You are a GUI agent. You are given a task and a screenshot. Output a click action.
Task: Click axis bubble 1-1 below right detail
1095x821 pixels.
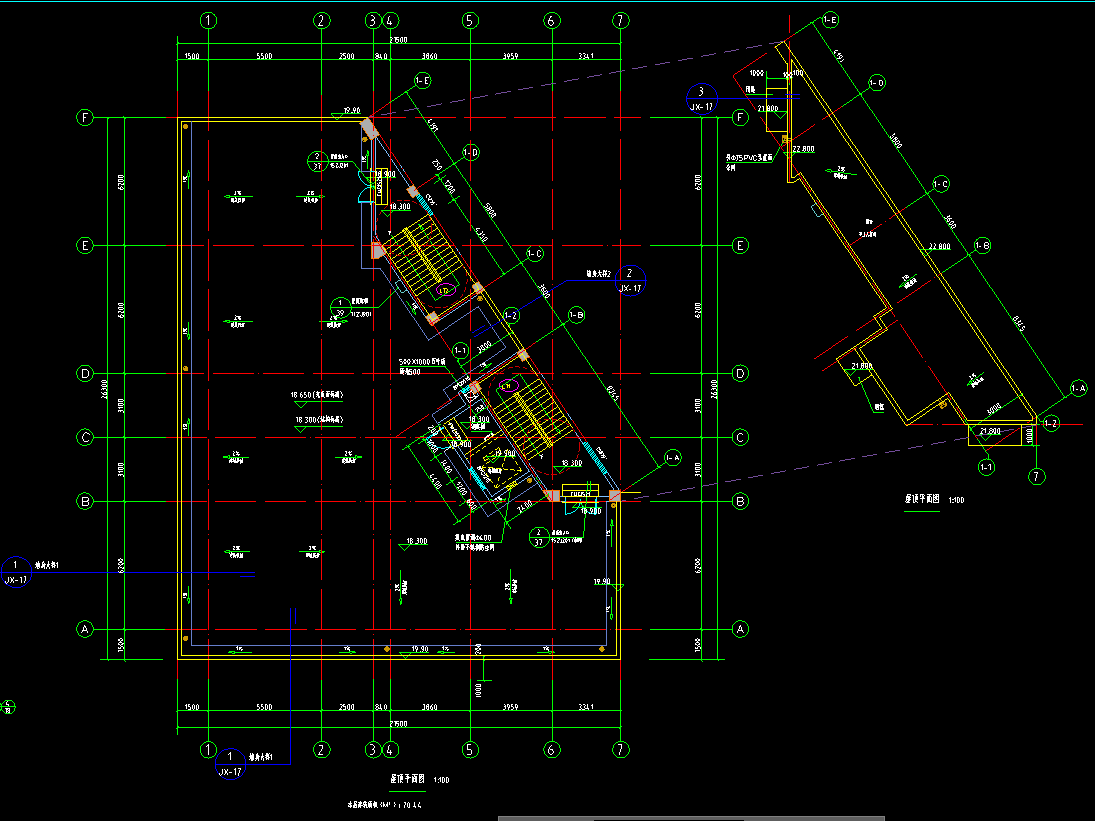(986, 467)
